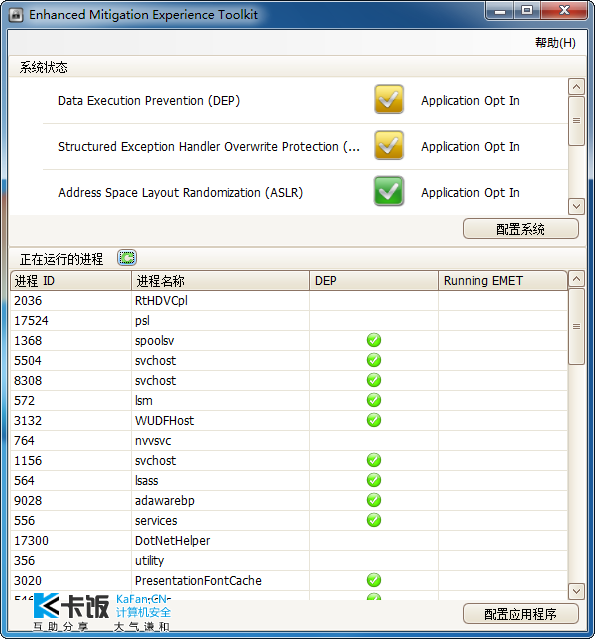The width and height of the screenshot is (595, 639).
Task: Click system status scroll down arrow
Action: pos(576,206)
